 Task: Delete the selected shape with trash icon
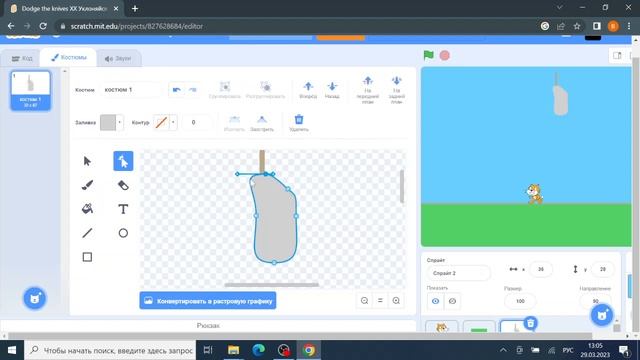pyautogui.click(x=299, y=119)
